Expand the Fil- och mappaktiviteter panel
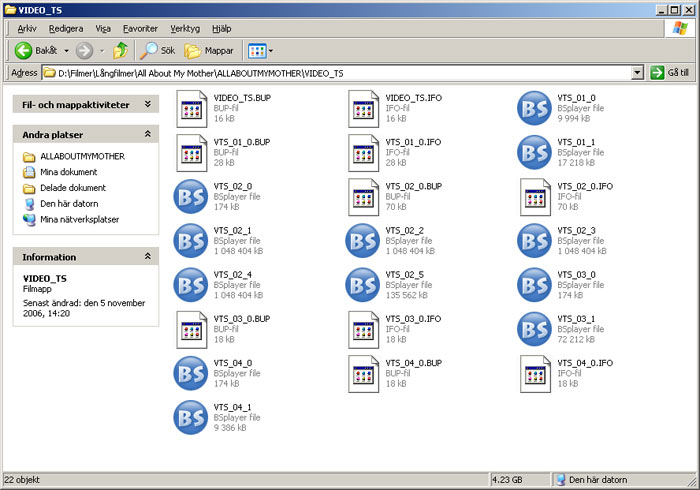Screen dimensions: 700x490 point(148,104)
